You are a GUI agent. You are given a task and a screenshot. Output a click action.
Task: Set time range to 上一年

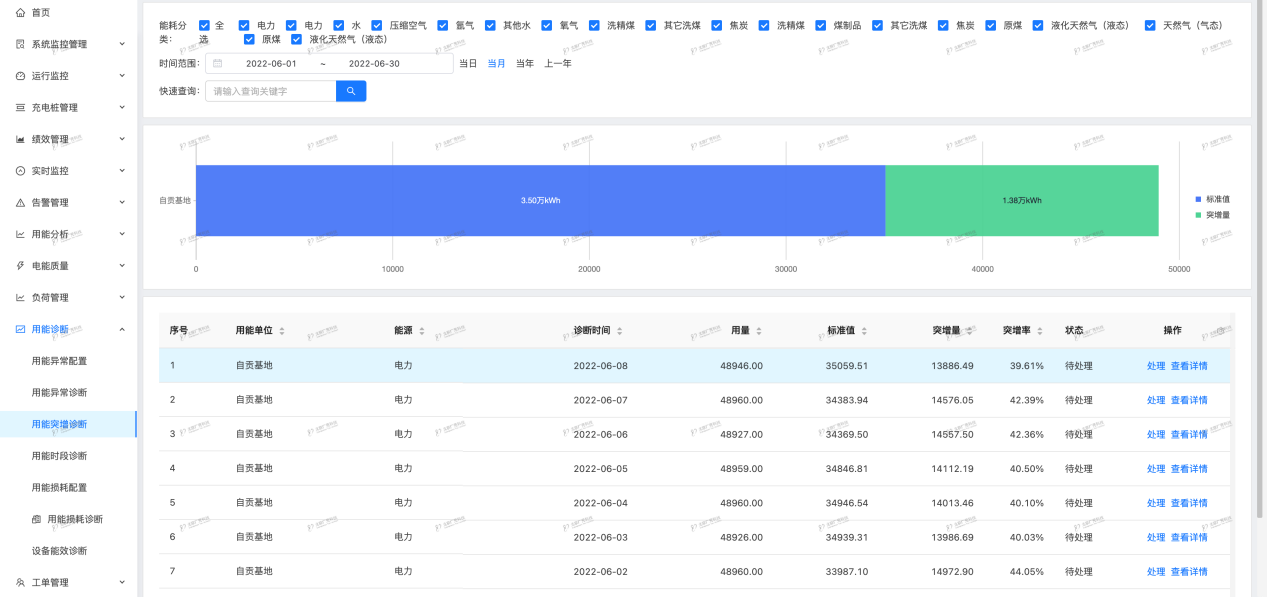[x=558, y=63]
